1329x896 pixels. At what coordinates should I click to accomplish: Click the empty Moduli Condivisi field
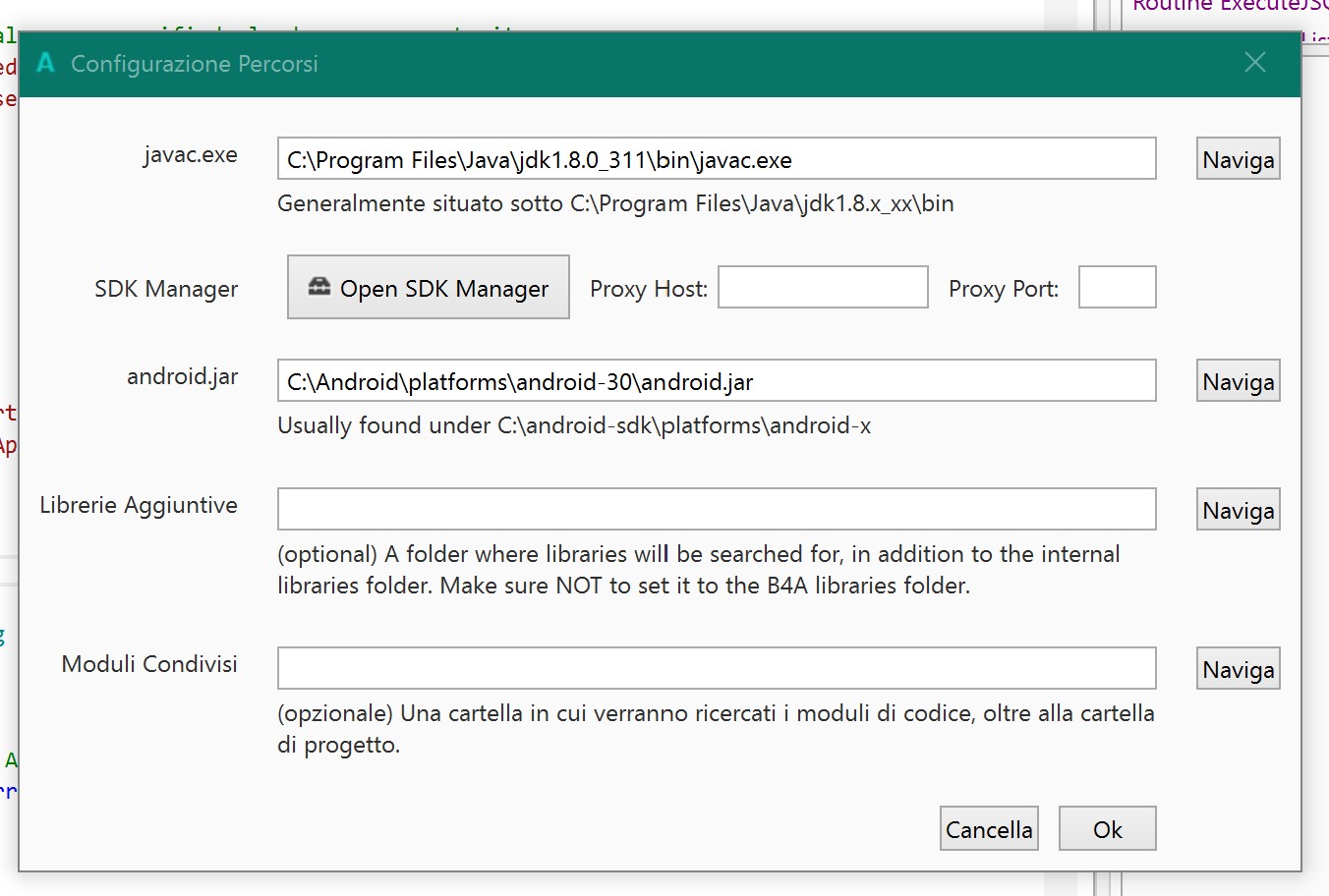[x=716, y=668]
